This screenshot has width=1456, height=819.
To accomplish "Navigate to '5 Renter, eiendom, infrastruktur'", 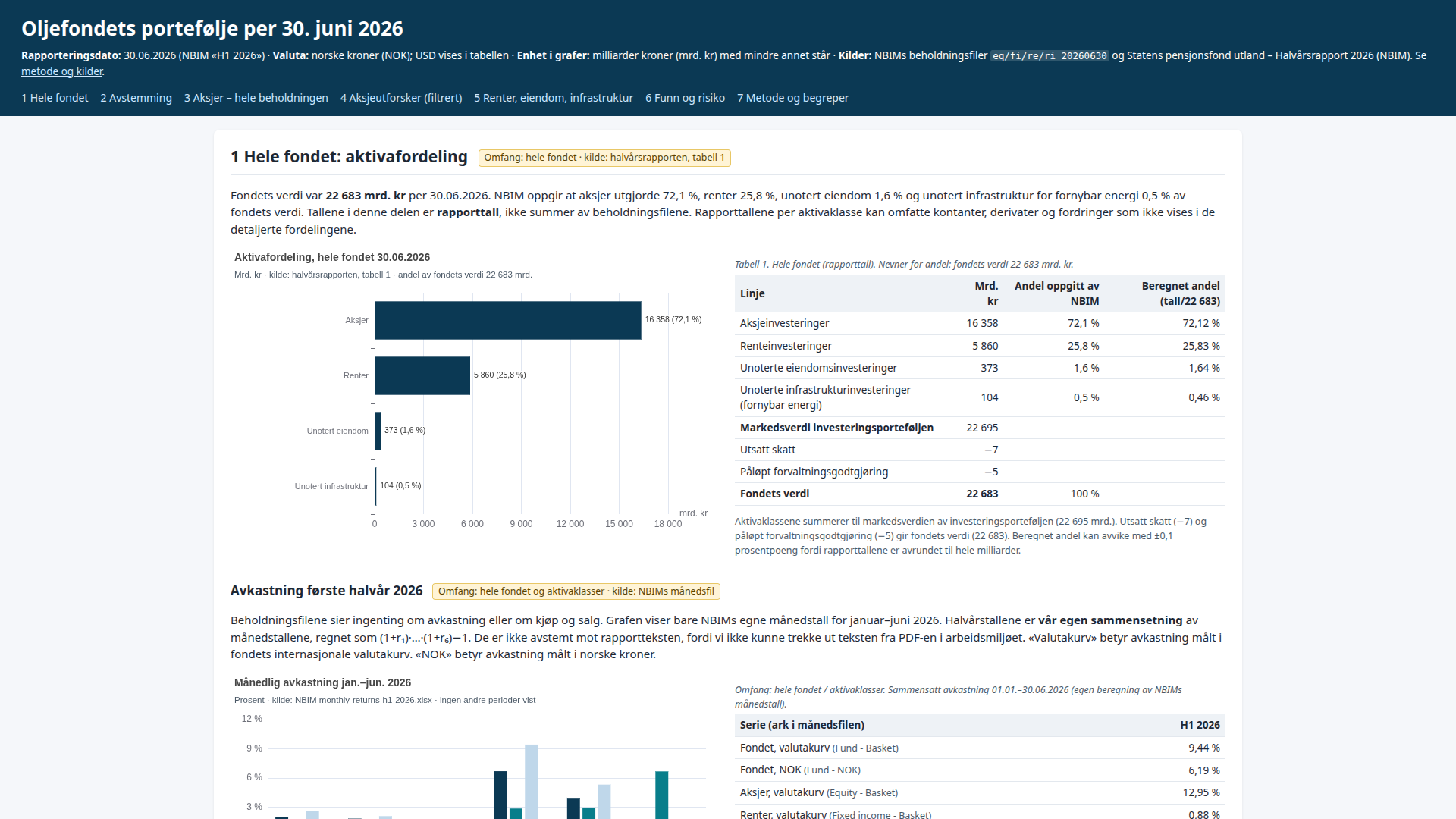I will coord(554,98).
